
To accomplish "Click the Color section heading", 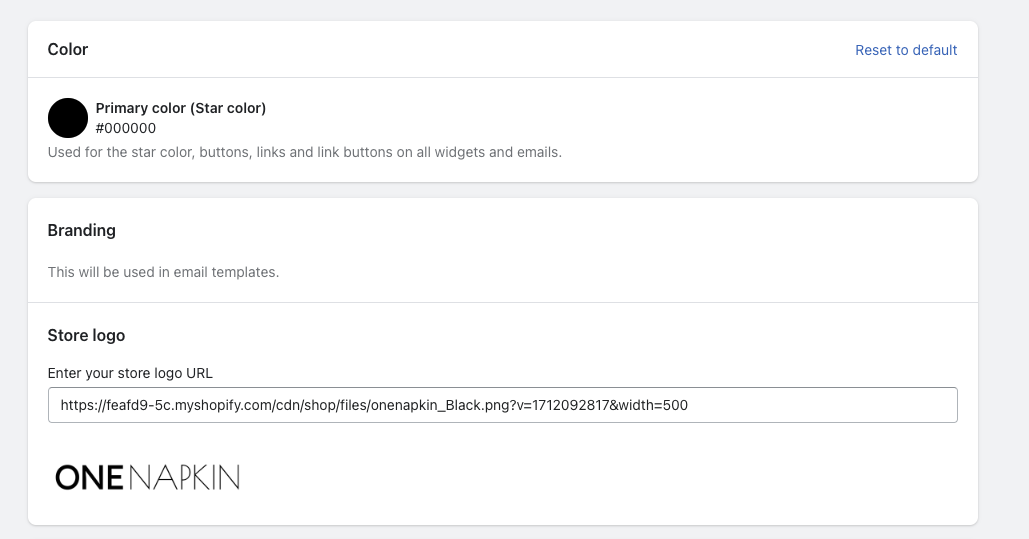I will (68, 49).
